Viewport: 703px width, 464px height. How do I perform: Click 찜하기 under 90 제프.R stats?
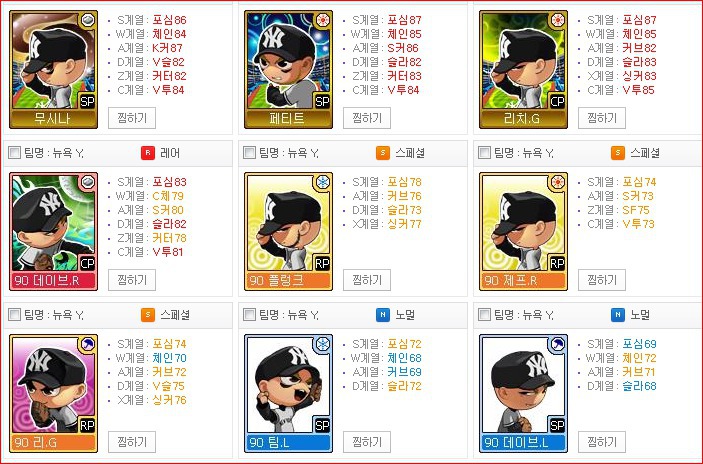[602, 280]
